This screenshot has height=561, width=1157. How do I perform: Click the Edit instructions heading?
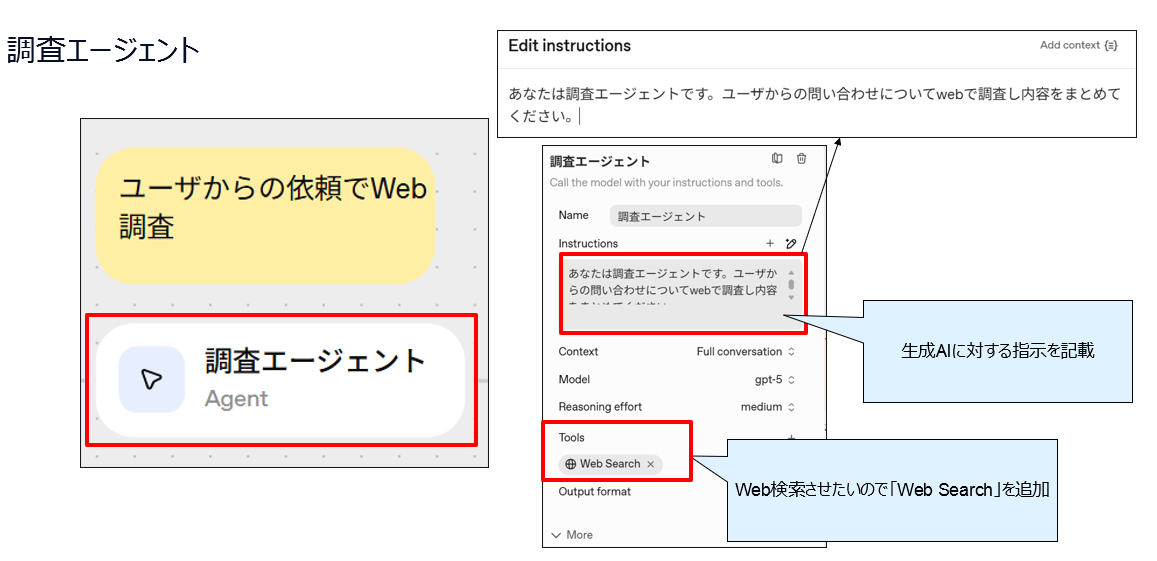(x=570, y=46)
